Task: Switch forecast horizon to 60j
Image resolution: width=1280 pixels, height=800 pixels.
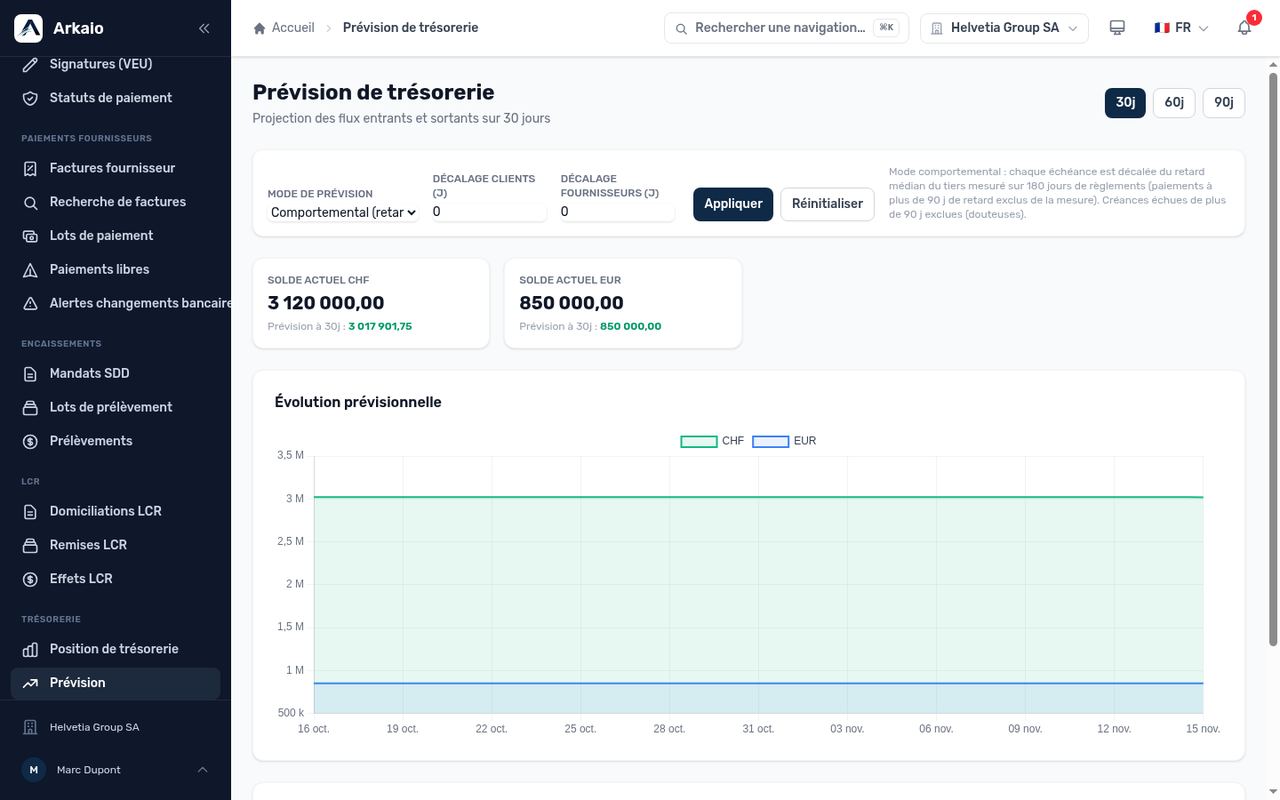Action: 1174,102
